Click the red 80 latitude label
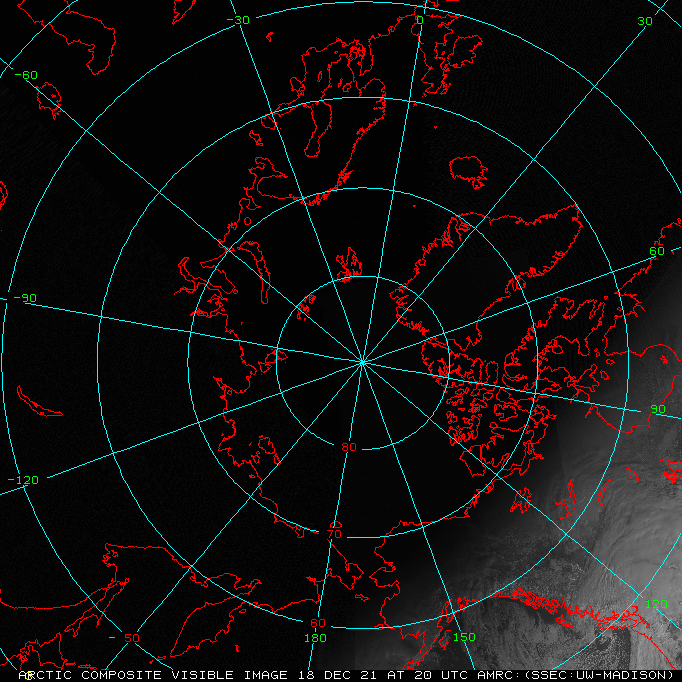This screenshot has height=682, width=682. (349, 447)
